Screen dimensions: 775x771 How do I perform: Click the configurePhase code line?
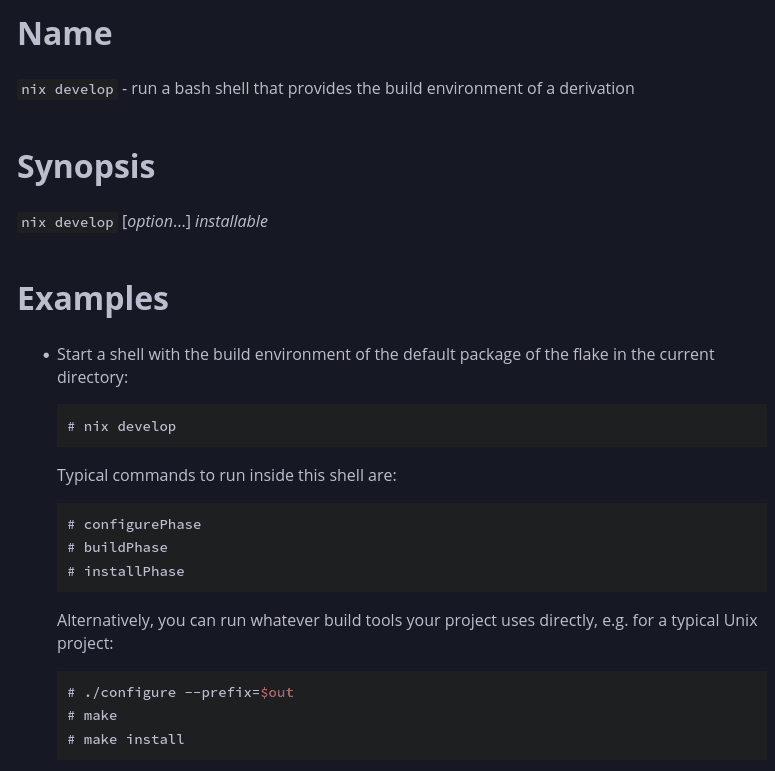[x=135, y=525]
